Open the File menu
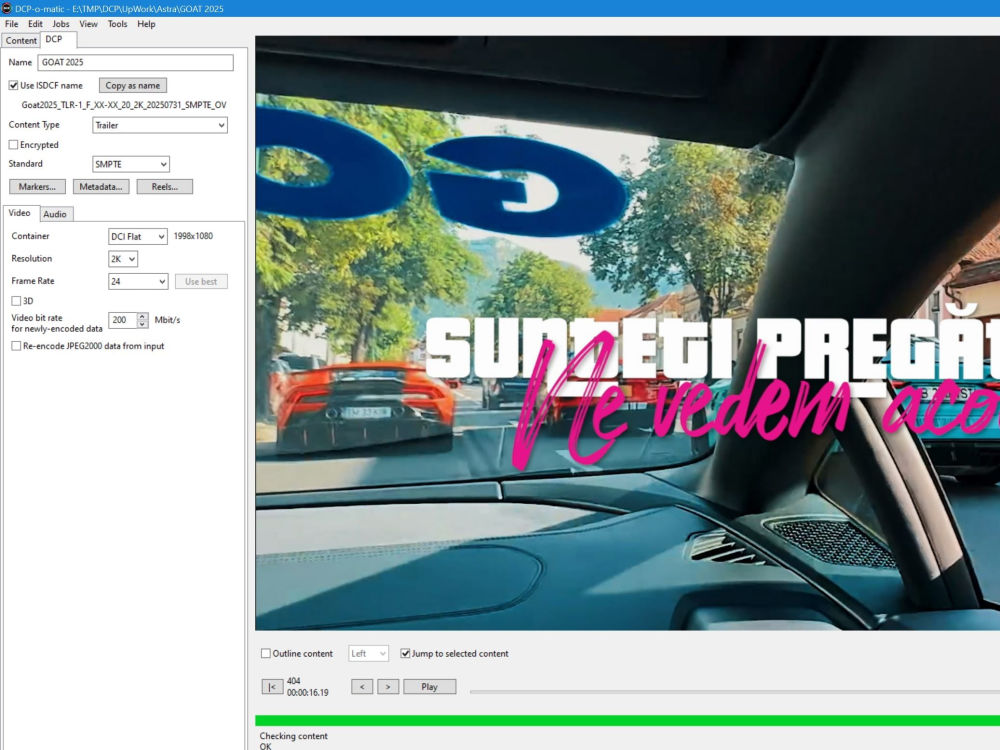Viewport: 1000px width, 750px height. point(11,24)
